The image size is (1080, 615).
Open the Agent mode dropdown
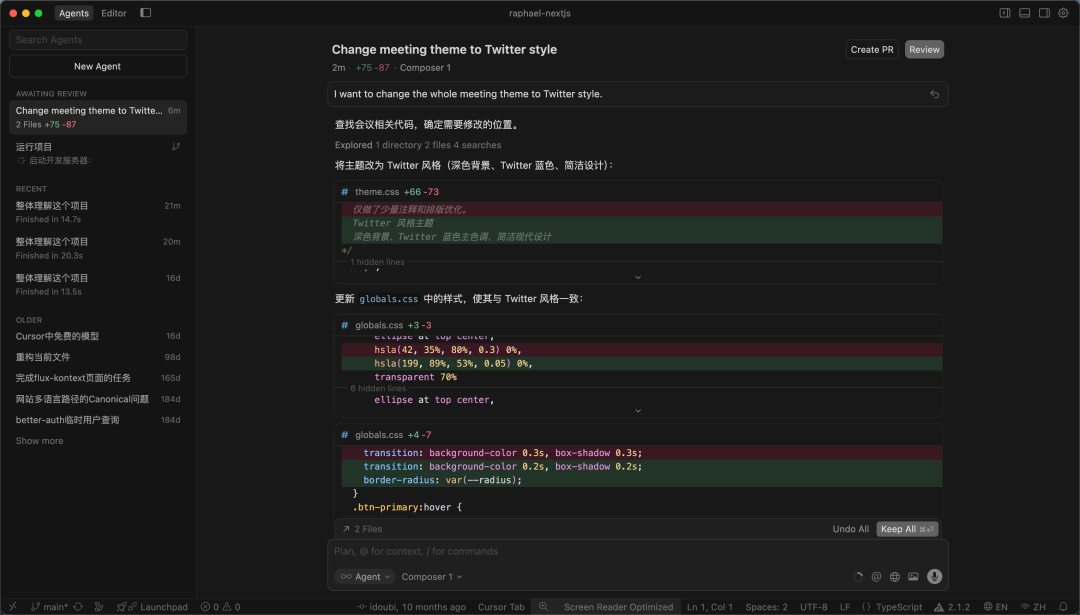pyautogui.click(x=364, y=576)
